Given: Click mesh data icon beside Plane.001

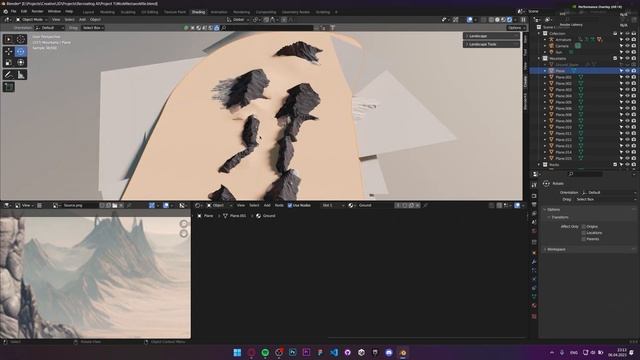Looking at the screenshot, I should (580, 77).
